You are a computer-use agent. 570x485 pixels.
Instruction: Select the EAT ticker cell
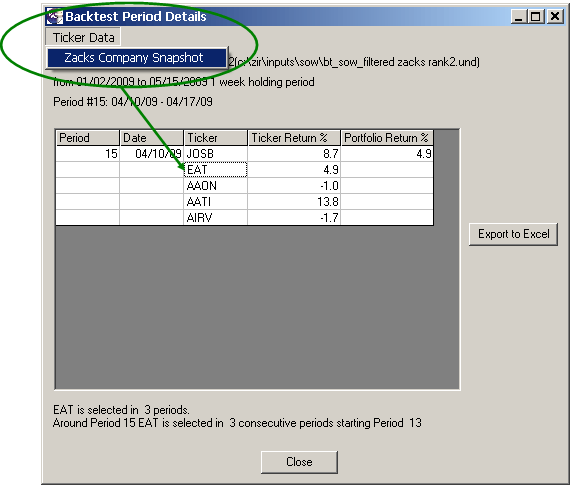[216, 170]
